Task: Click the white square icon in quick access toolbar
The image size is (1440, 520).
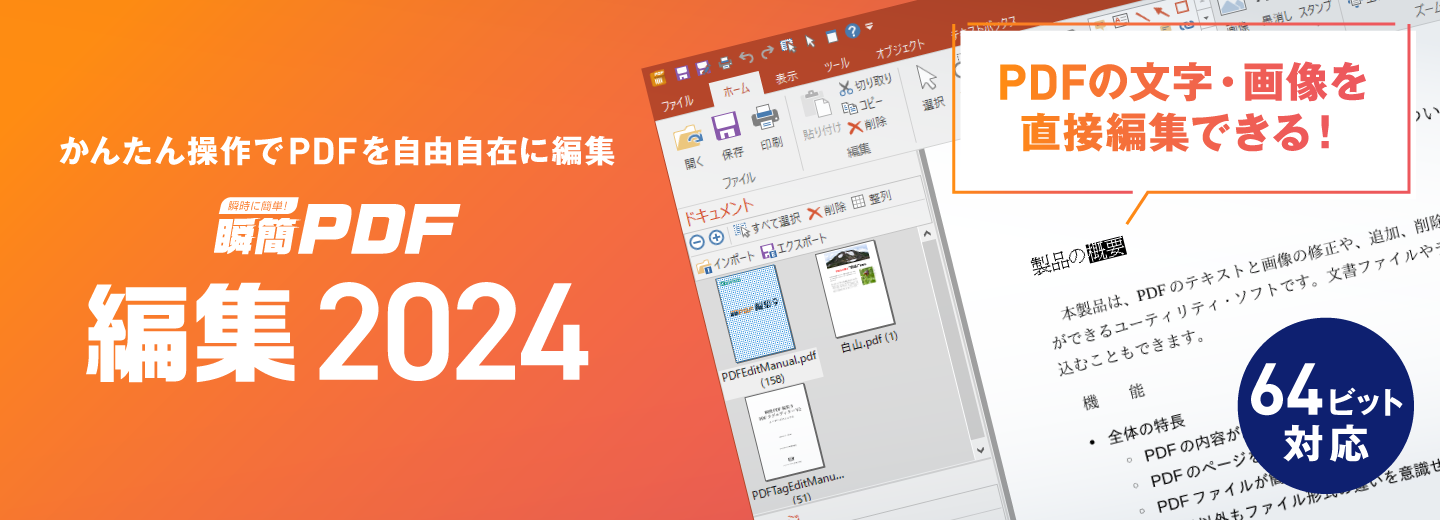Action: 832,36
